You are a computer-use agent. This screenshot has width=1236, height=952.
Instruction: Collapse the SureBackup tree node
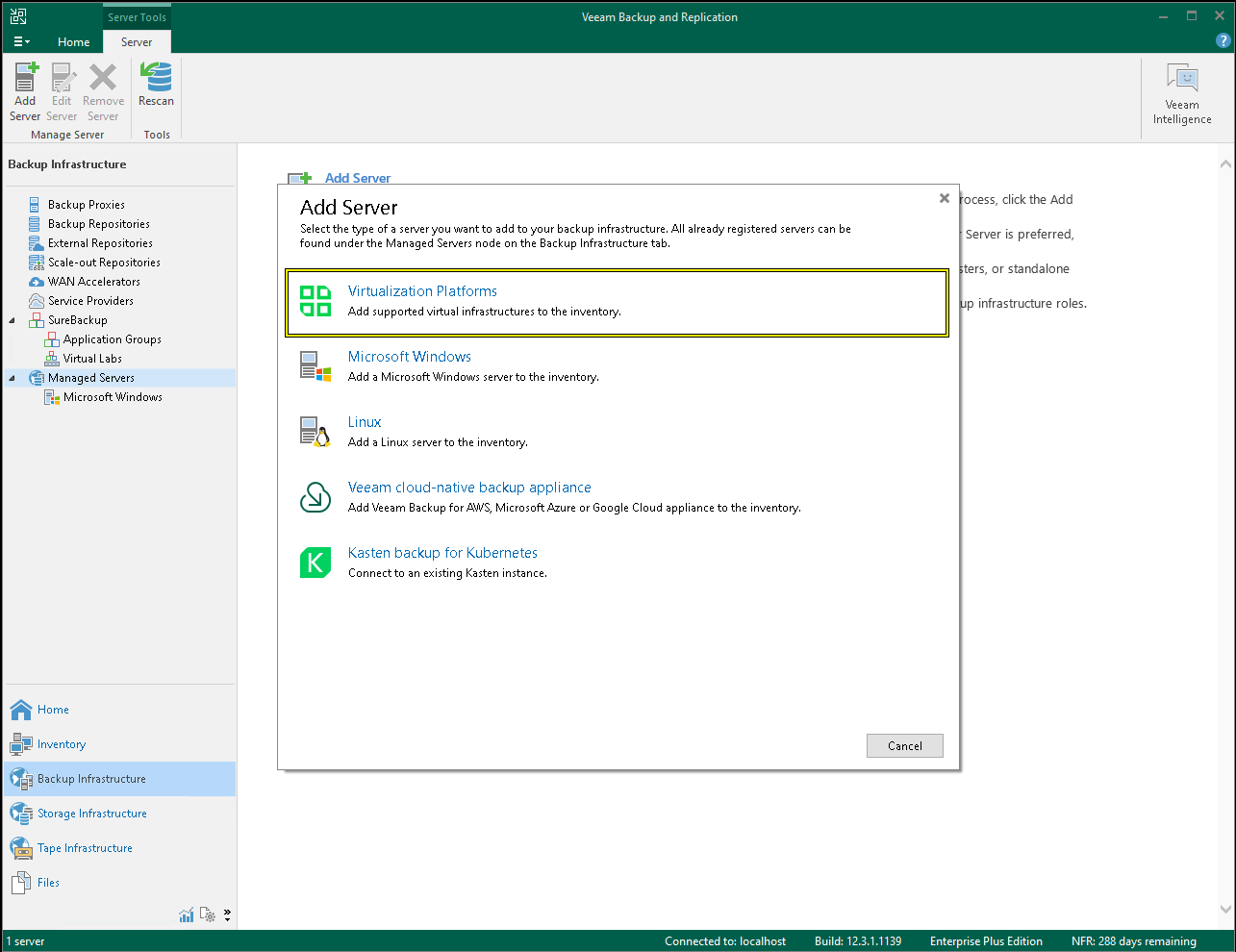[12, 320]
